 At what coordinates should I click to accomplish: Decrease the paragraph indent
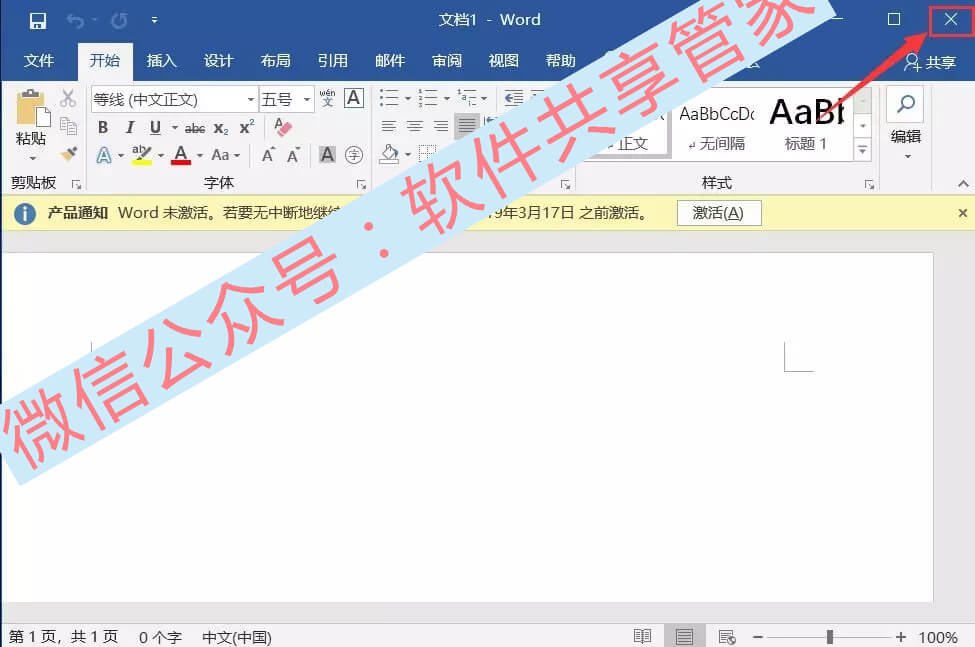514,98
